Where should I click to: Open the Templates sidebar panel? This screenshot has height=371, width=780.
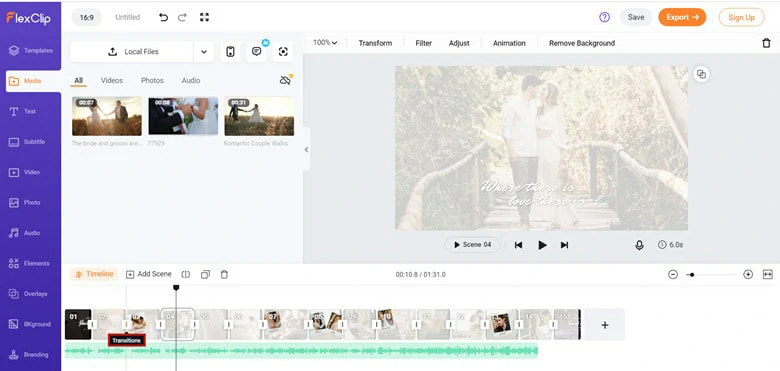point(30,51)
